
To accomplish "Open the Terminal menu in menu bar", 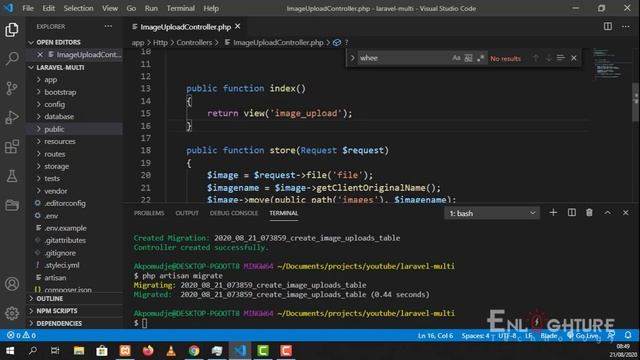I will pos(180,8).
